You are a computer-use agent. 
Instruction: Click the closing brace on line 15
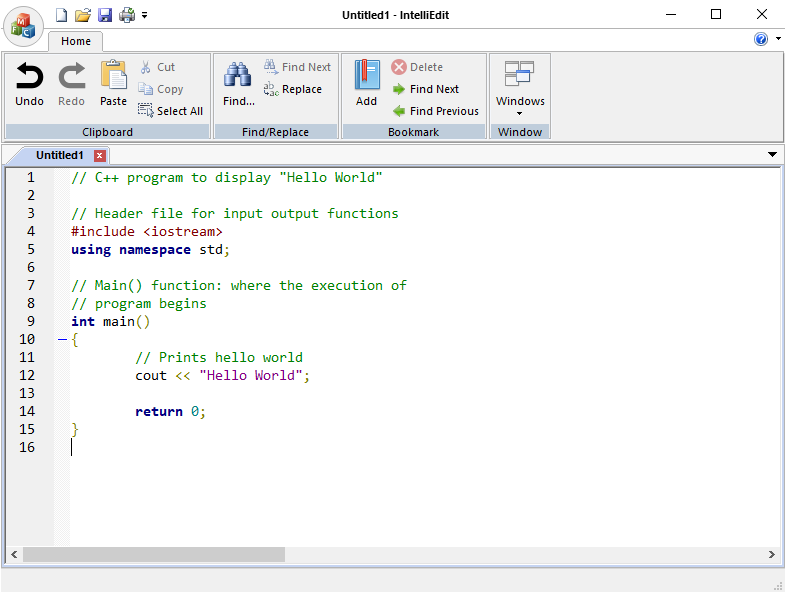[x=75, y=429]
